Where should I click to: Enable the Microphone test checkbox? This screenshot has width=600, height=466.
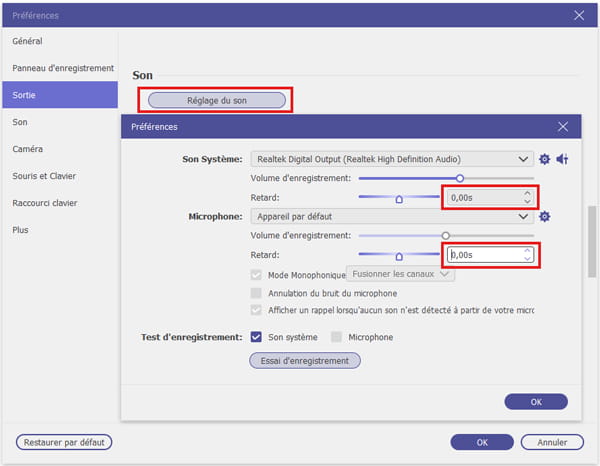(337, 337)
